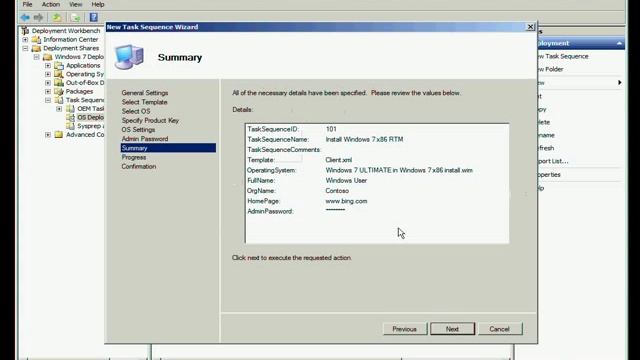
Task: Expand the Packages tree node
Action: pos(48,91)
